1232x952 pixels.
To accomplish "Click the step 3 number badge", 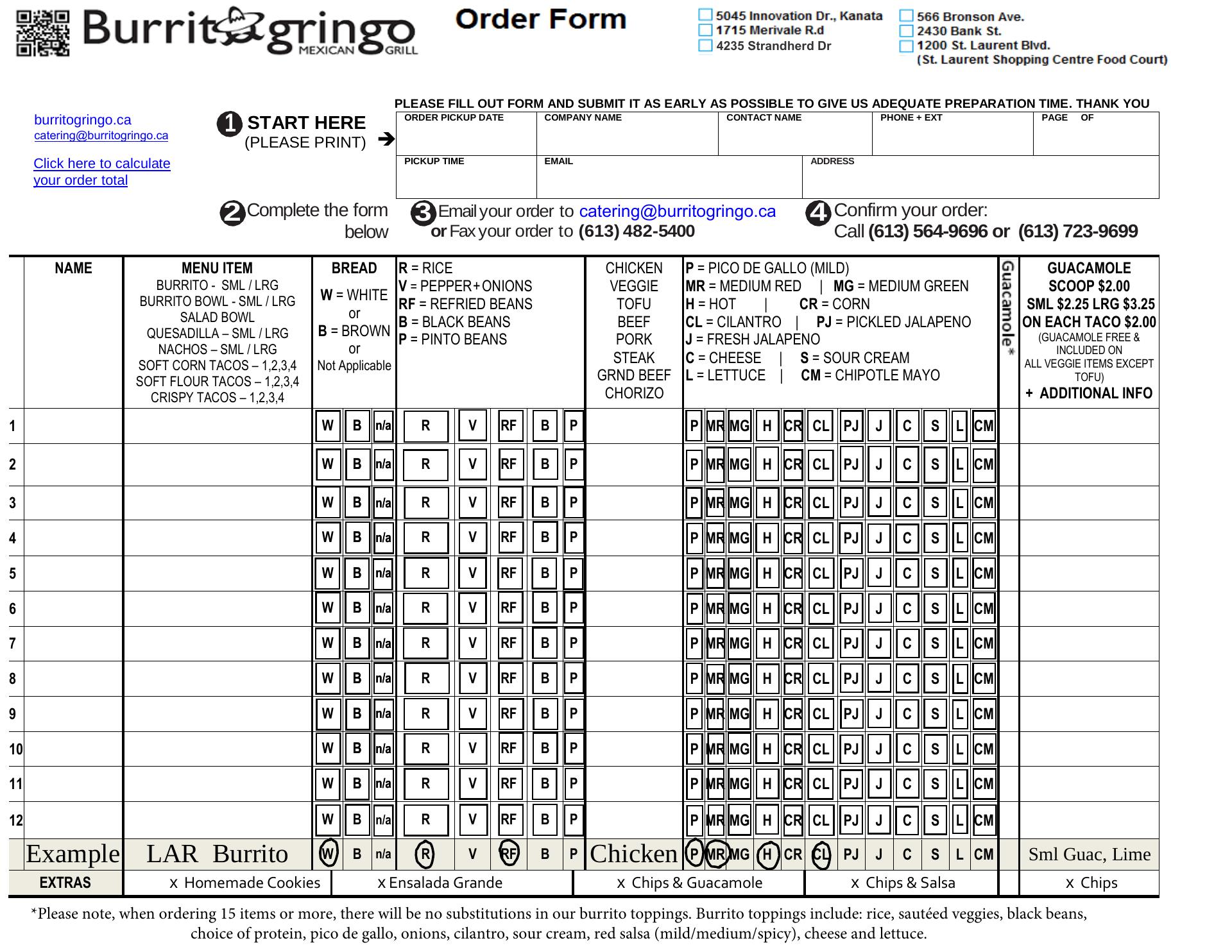I will pos(423,213).
